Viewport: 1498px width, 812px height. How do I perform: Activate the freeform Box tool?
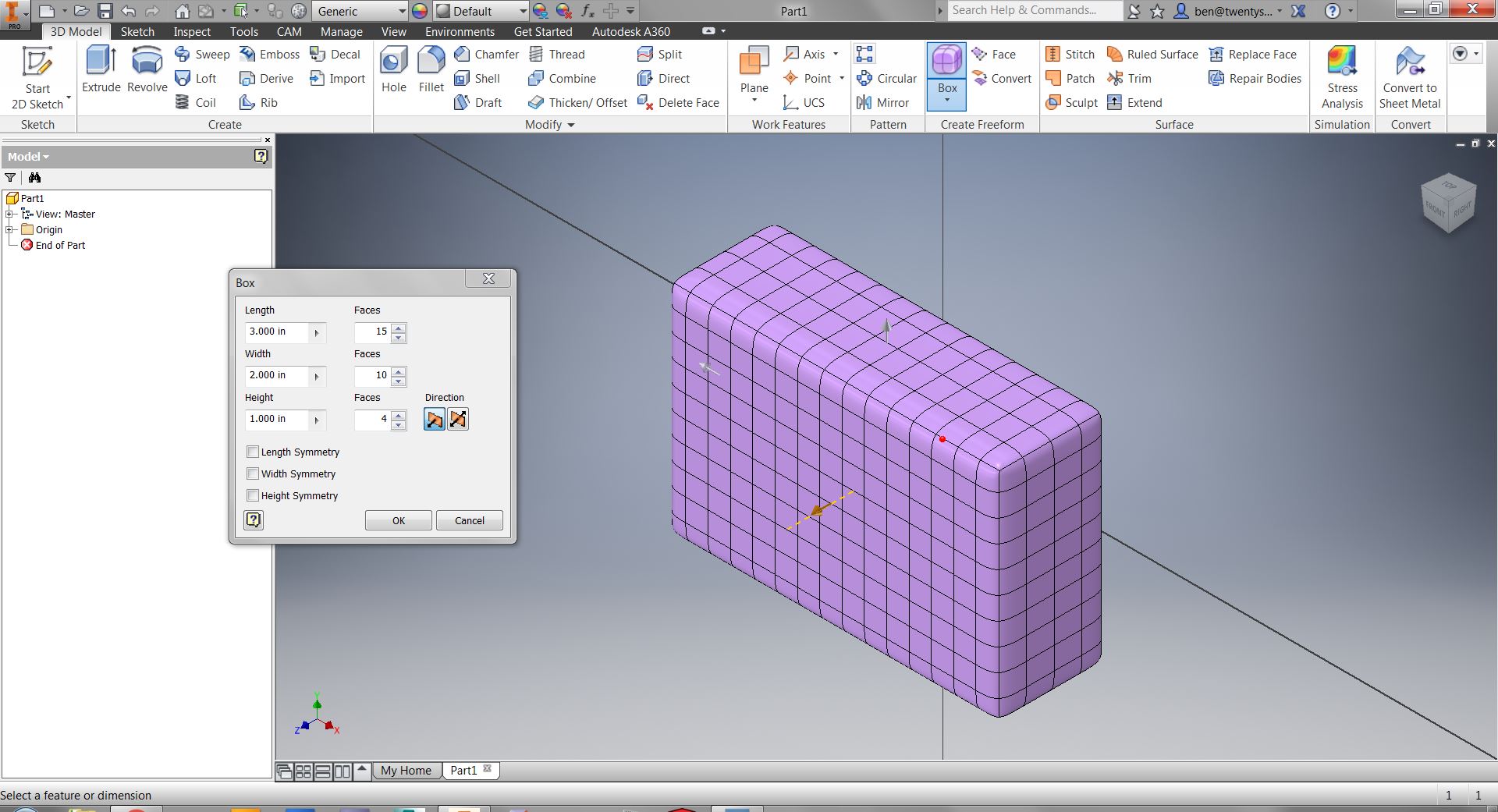click(x=946, y=75)
